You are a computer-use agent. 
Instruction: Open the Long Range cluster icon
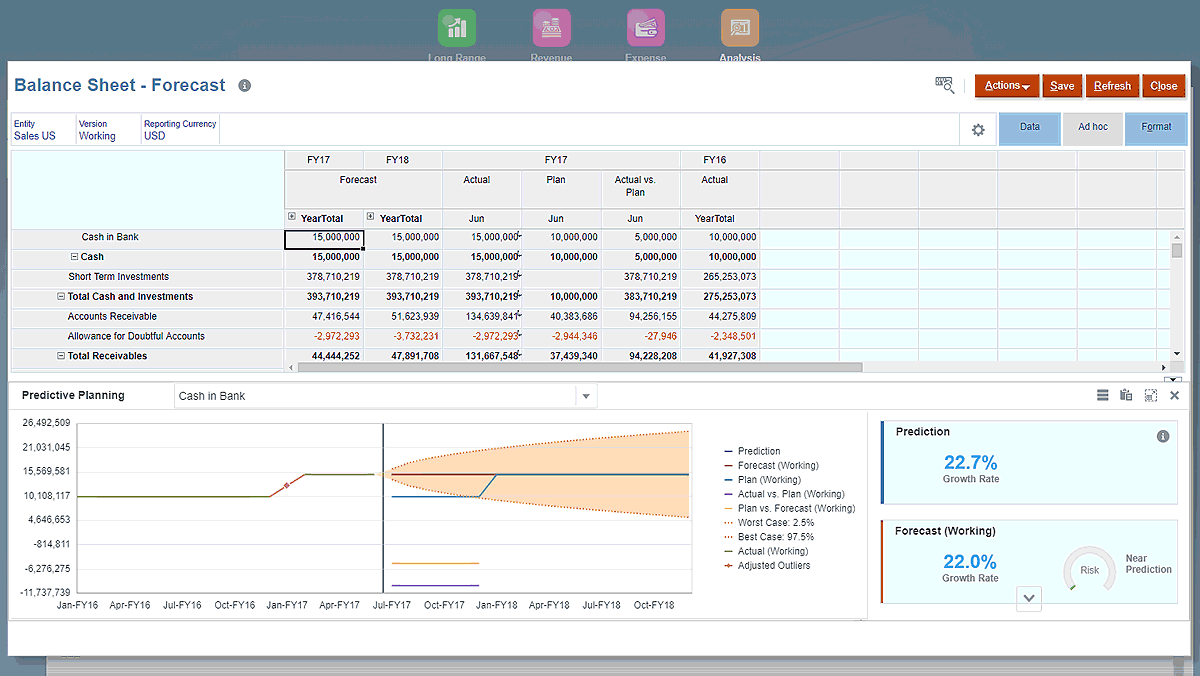point(457,28)
